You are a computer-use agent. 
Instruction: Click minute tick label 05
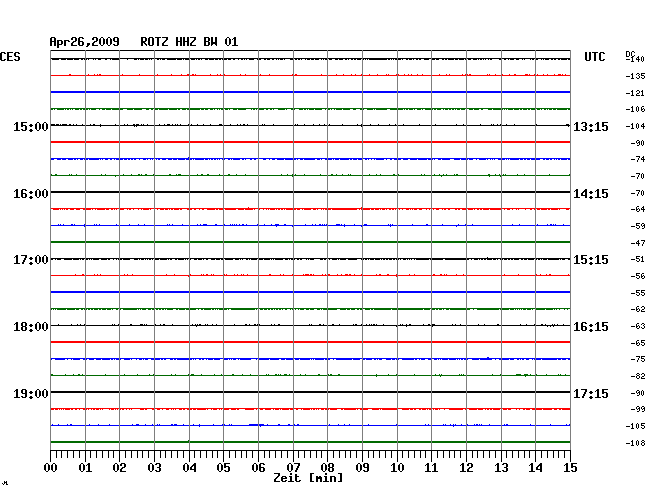pyautogui.click(x=223, y=468)
